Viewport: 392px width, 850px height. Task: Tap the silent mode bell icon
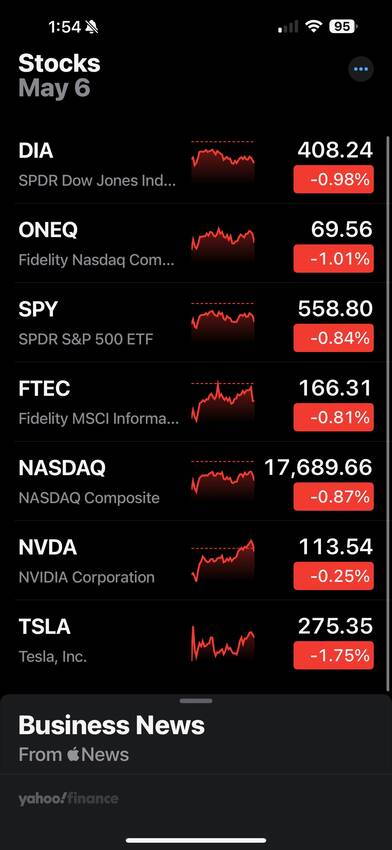(x=92, y=27)
